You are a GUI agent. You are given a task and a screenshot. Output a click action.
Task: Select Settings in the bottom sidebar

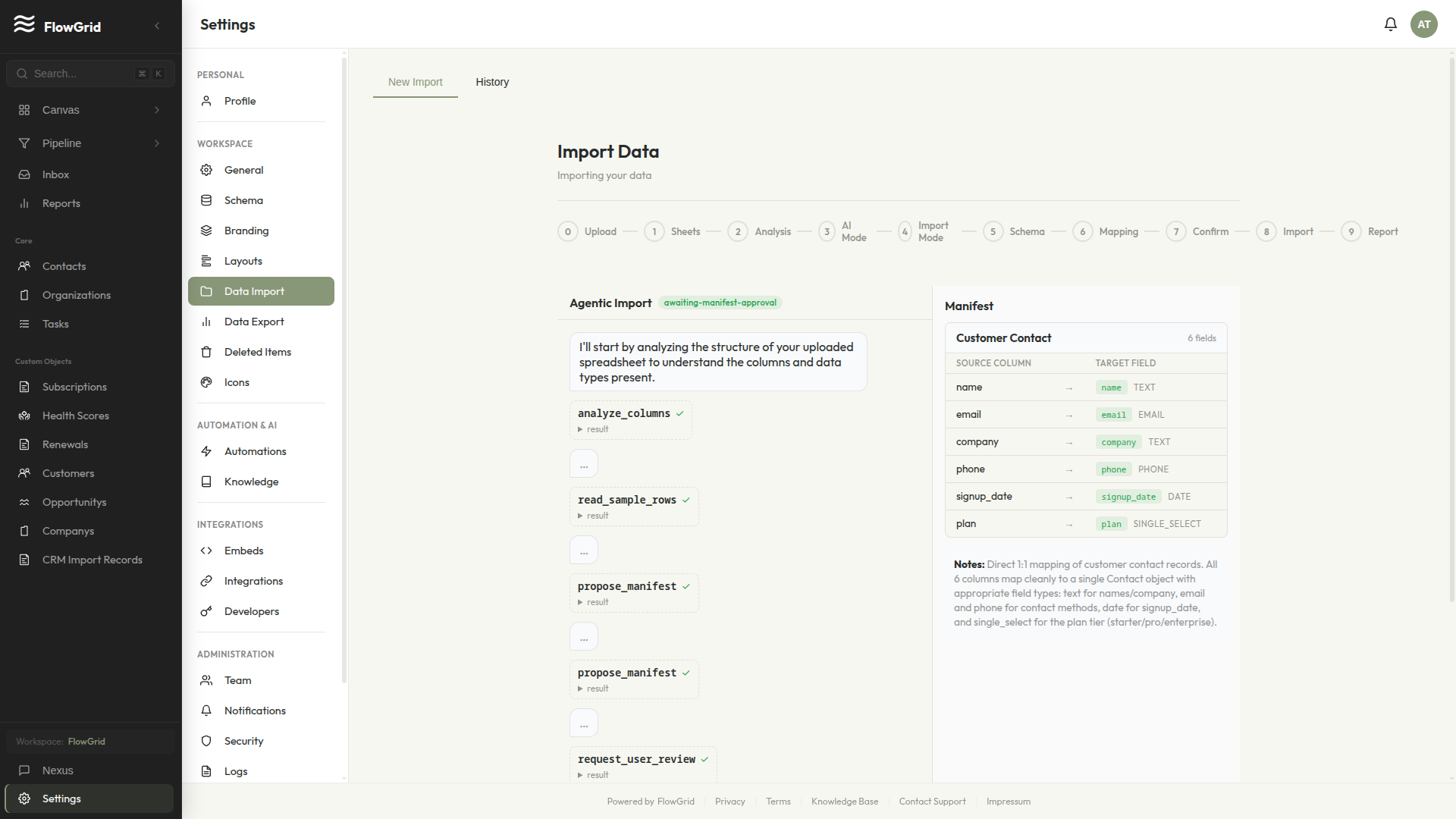tap(89, 799)
